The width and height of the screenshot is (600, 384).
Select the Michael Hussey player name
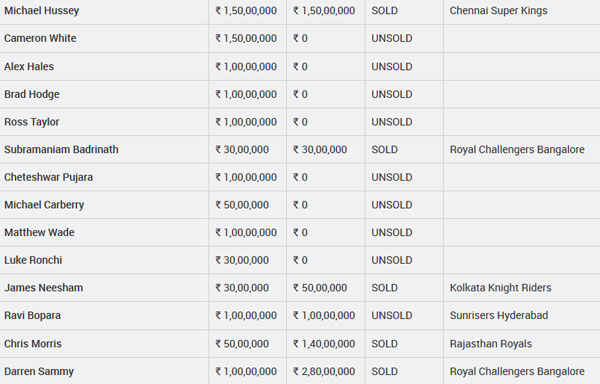coord(41,11)
